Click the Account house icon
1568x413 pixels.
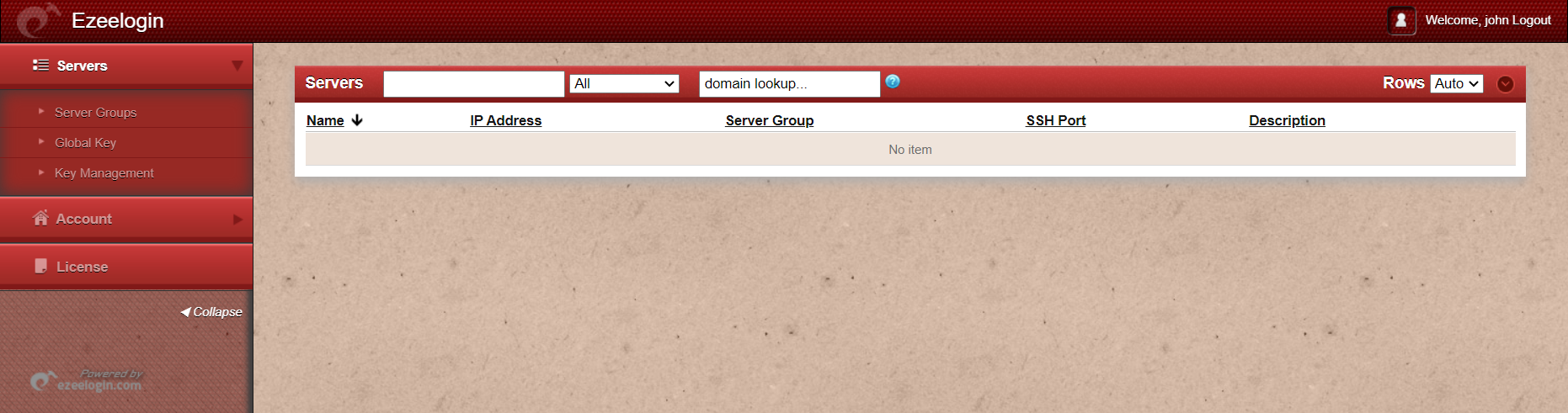pyautogui.click(x=40, y=218)
